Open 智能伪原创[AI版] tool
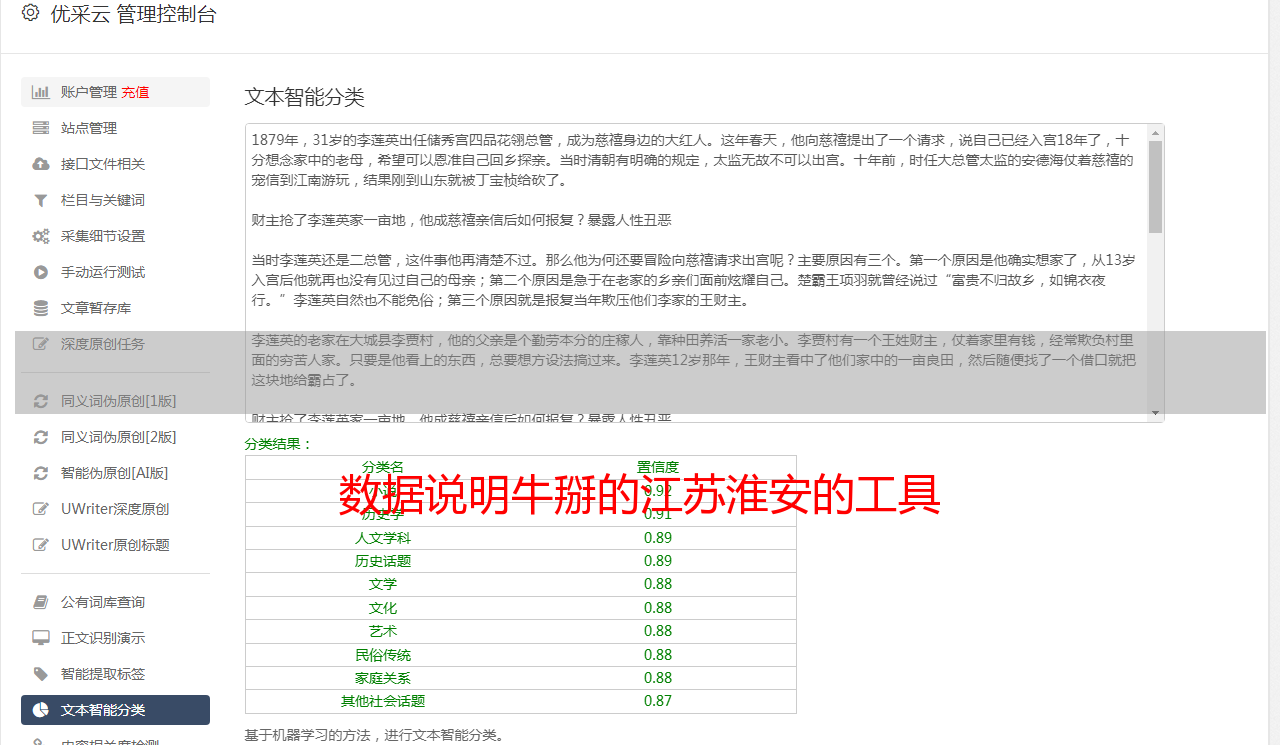The image size is (1280, 745). (x=115, y=473)
